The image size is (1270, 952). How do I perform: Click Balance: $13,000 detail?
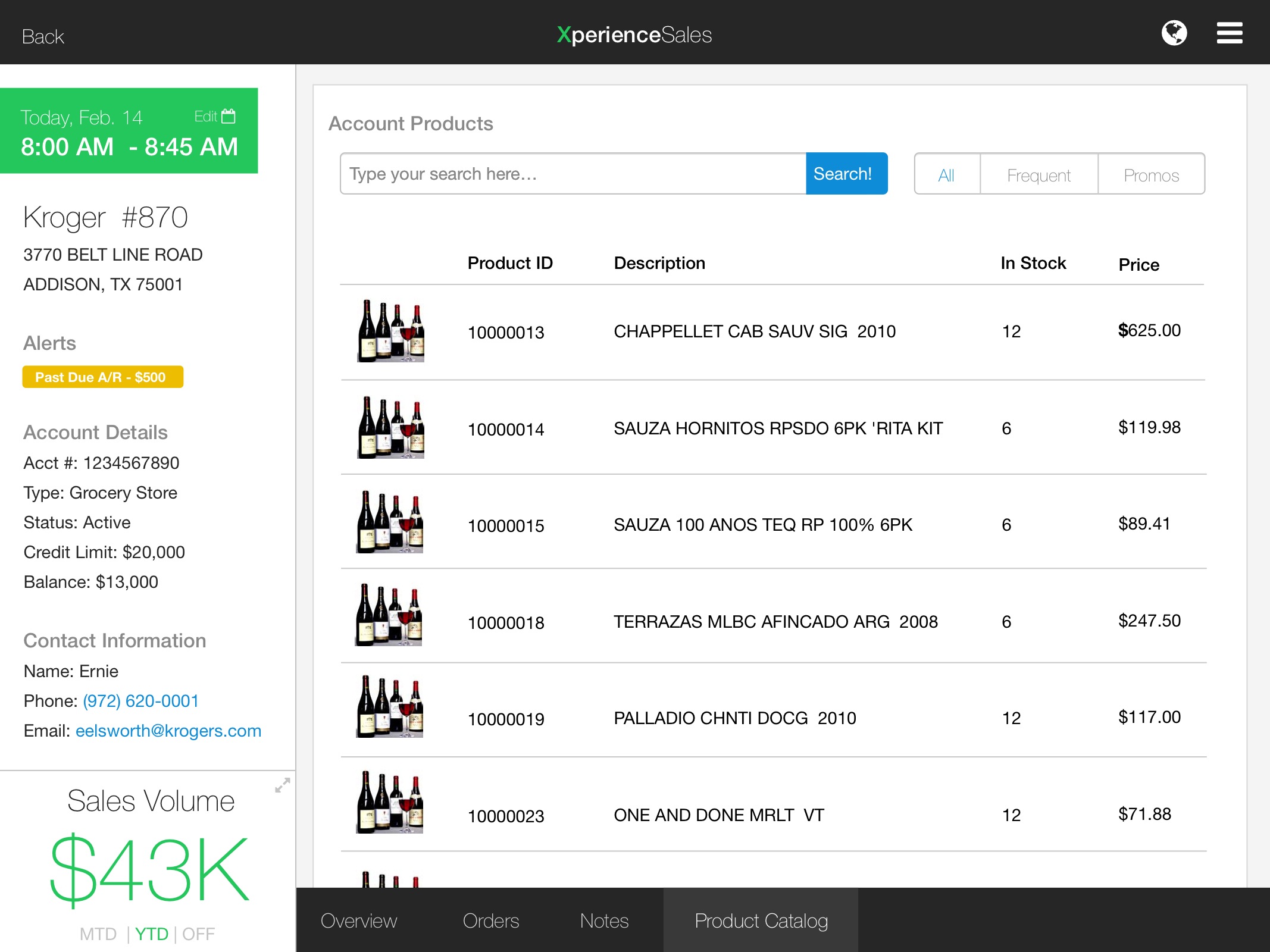[x=91, y=582]
